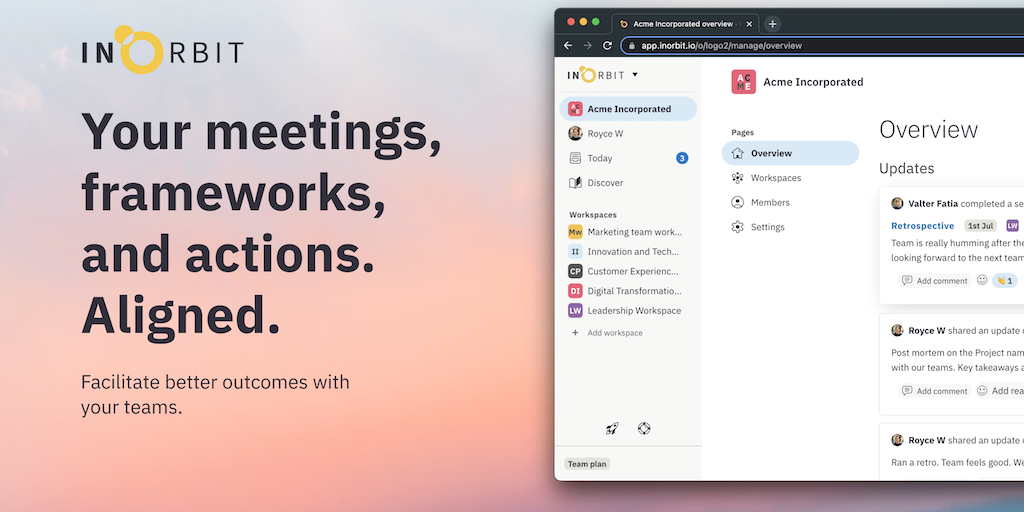
Task: Click the Today notification badge showing 3
Action: pyautogui.click(x=682, y=158)
